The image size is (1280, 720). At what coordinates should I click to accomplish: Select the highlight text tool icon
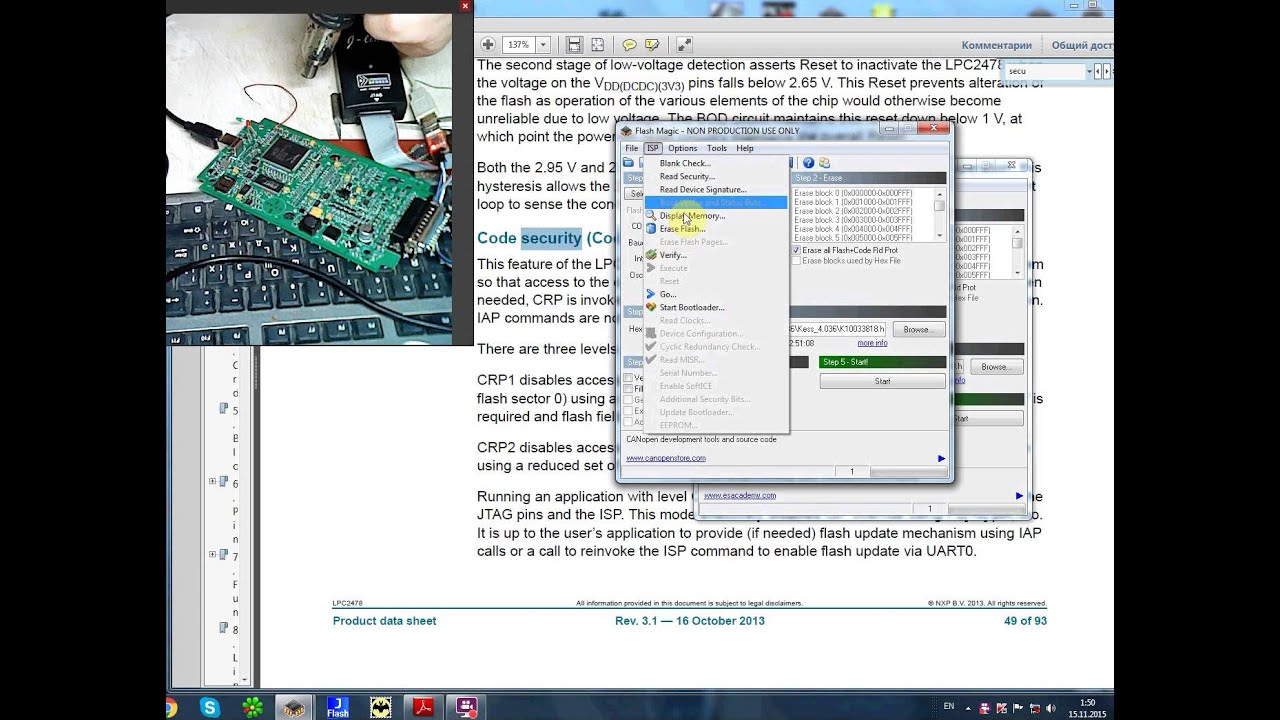pyautogui.click(x=652, y=45)
